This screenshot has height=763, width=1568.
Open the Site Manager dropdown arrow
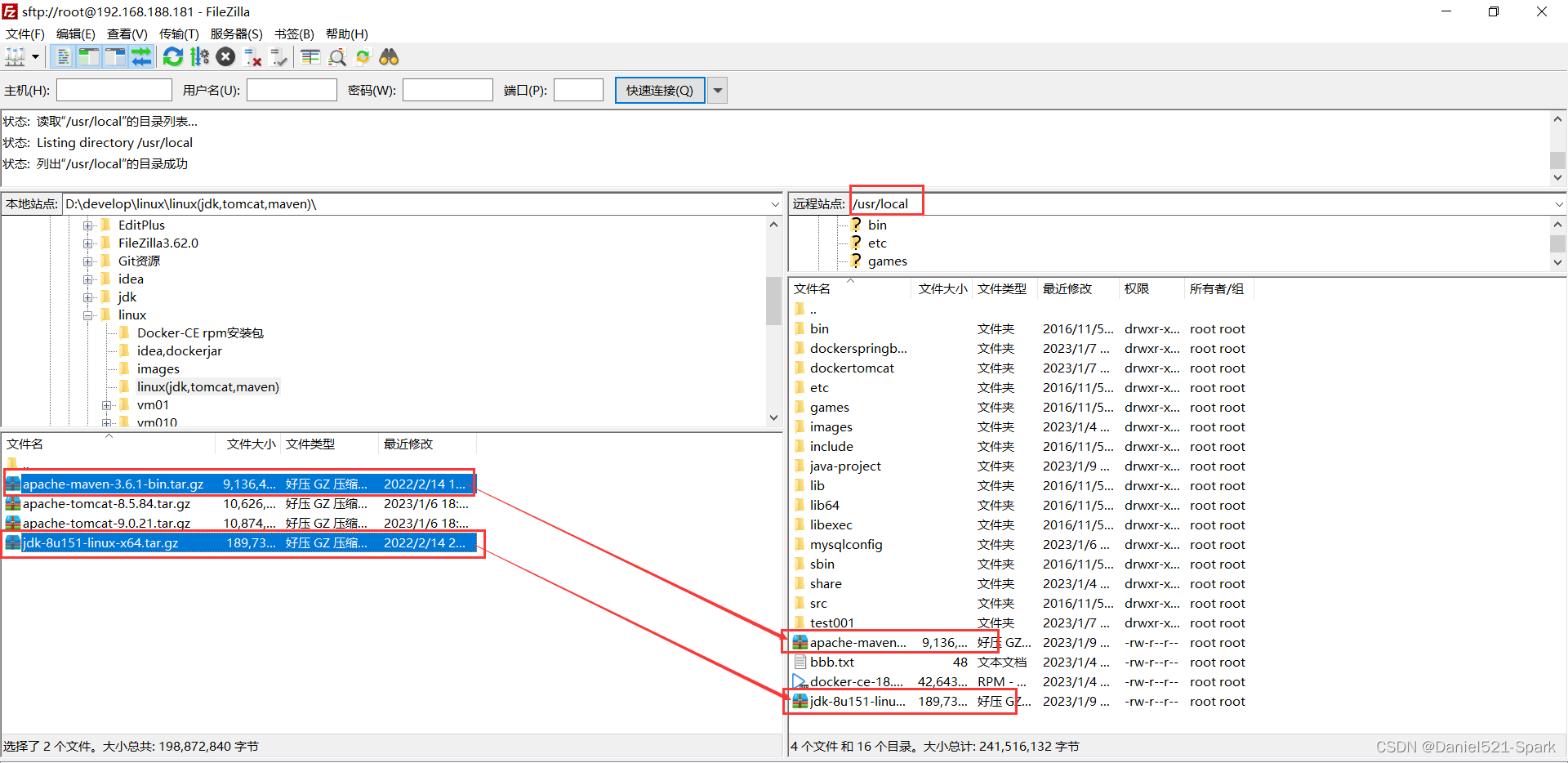(35, 57)
